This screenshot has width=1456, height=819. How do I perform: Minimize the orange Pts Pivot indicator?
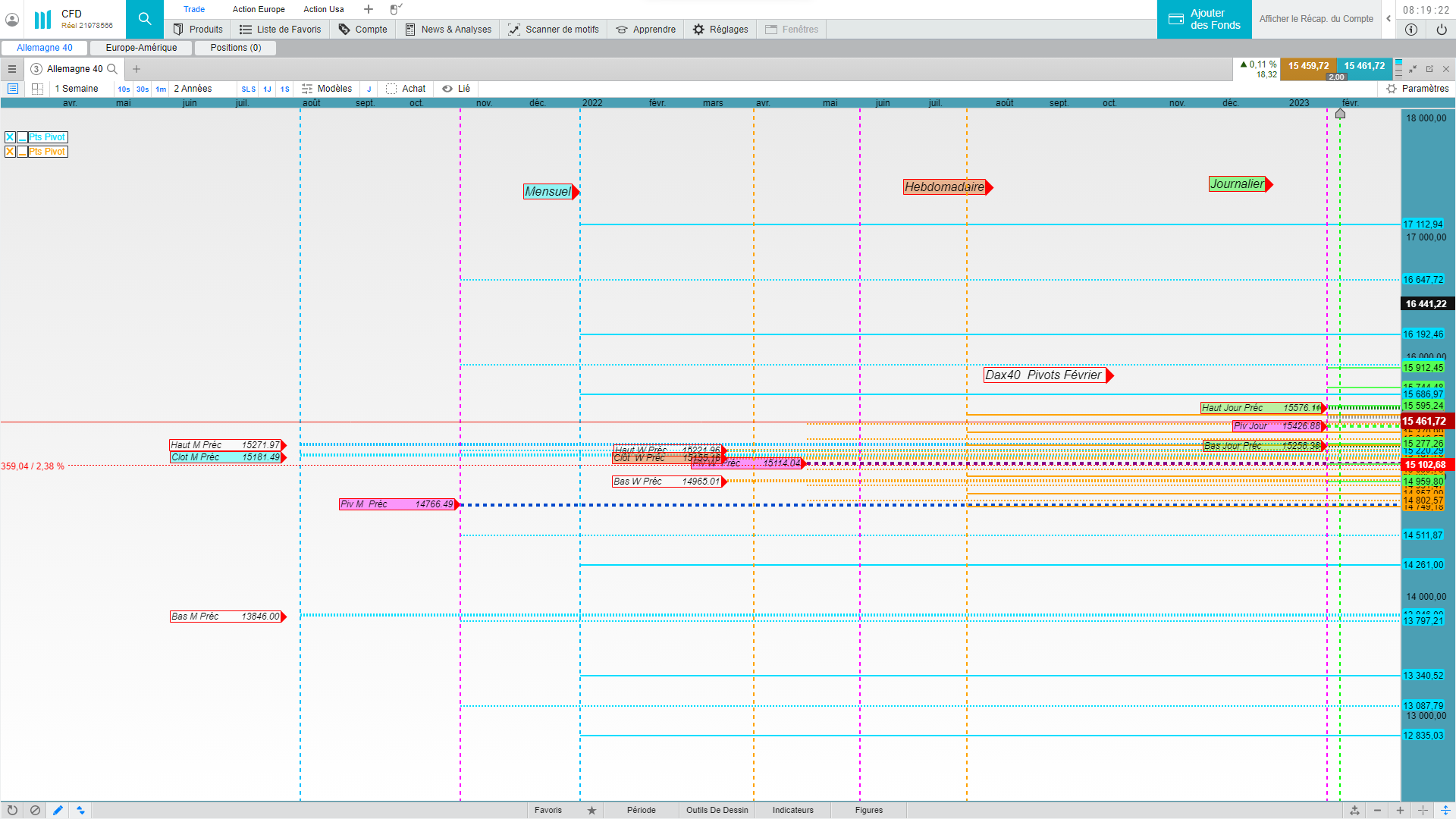point(23,152)
